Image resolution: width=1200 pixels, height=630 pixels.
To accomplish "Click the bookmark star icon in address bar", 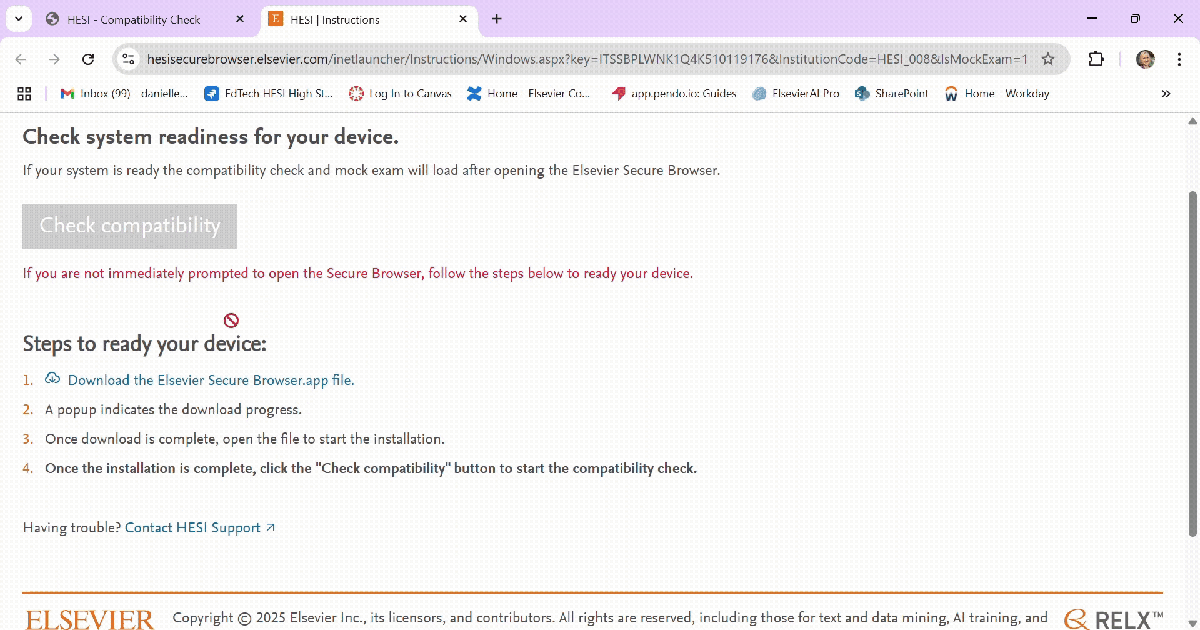I will [1048, 59].
